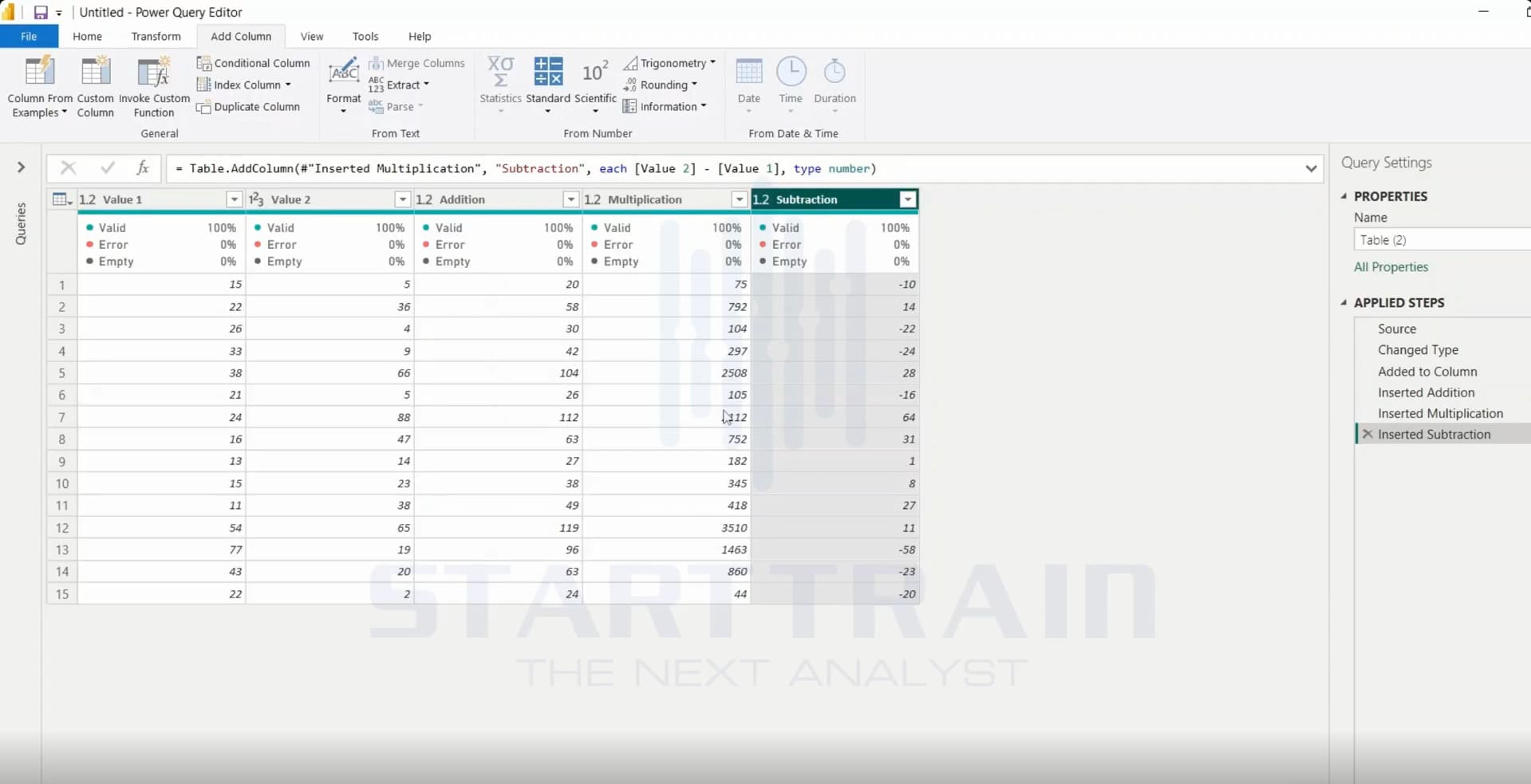Click the Statistics icon
The image size is (1531, 784).
pos(500,71)
